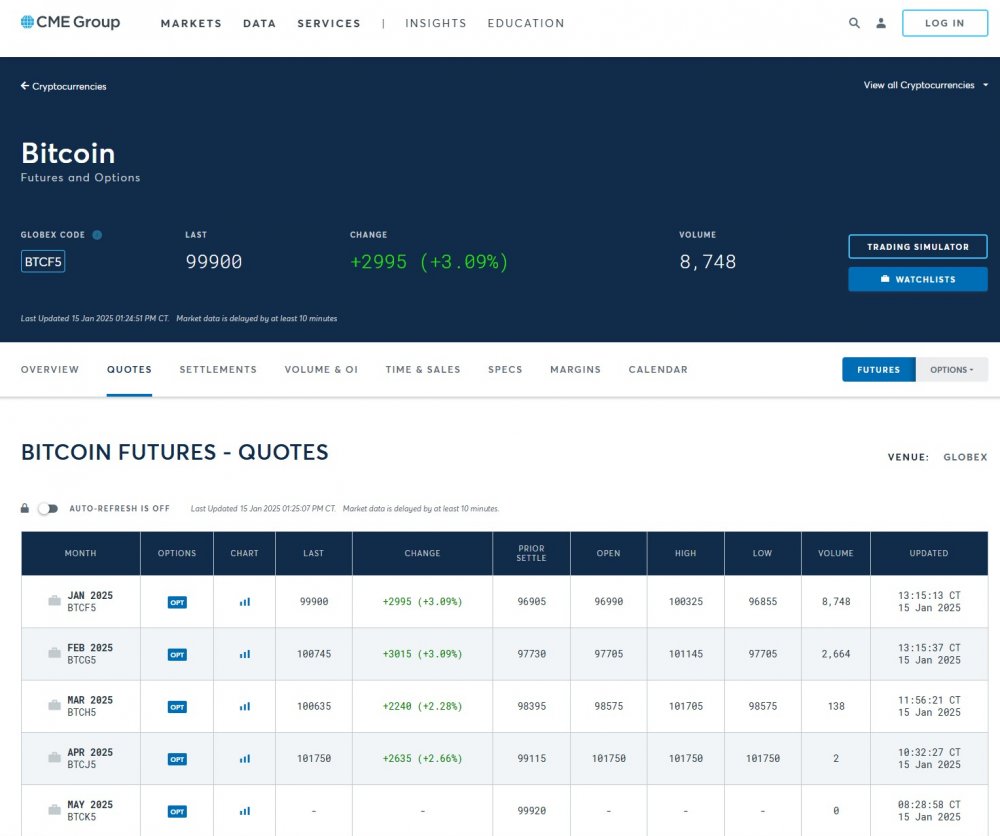This screenshot has height=836, width=1000.
Task: Switch to the Margins tab
Action: (575, 370)
